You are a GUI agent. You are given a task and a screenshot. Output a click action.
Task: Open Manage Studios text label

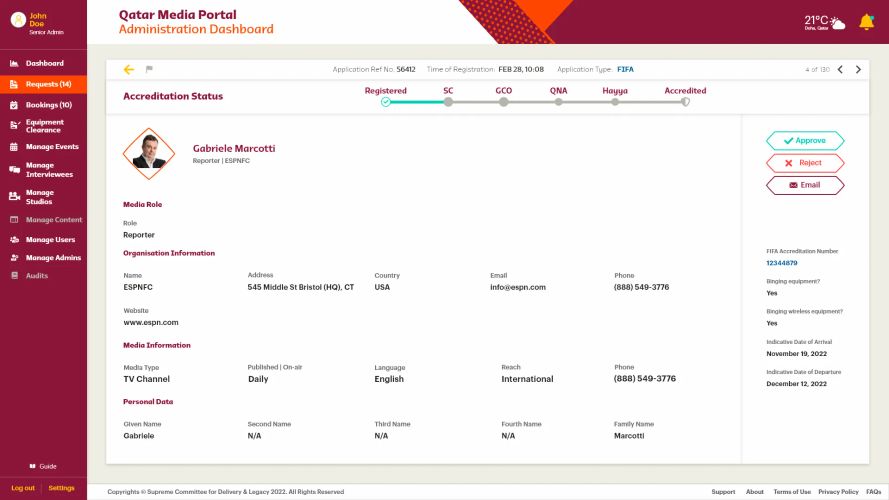[39, 197]
